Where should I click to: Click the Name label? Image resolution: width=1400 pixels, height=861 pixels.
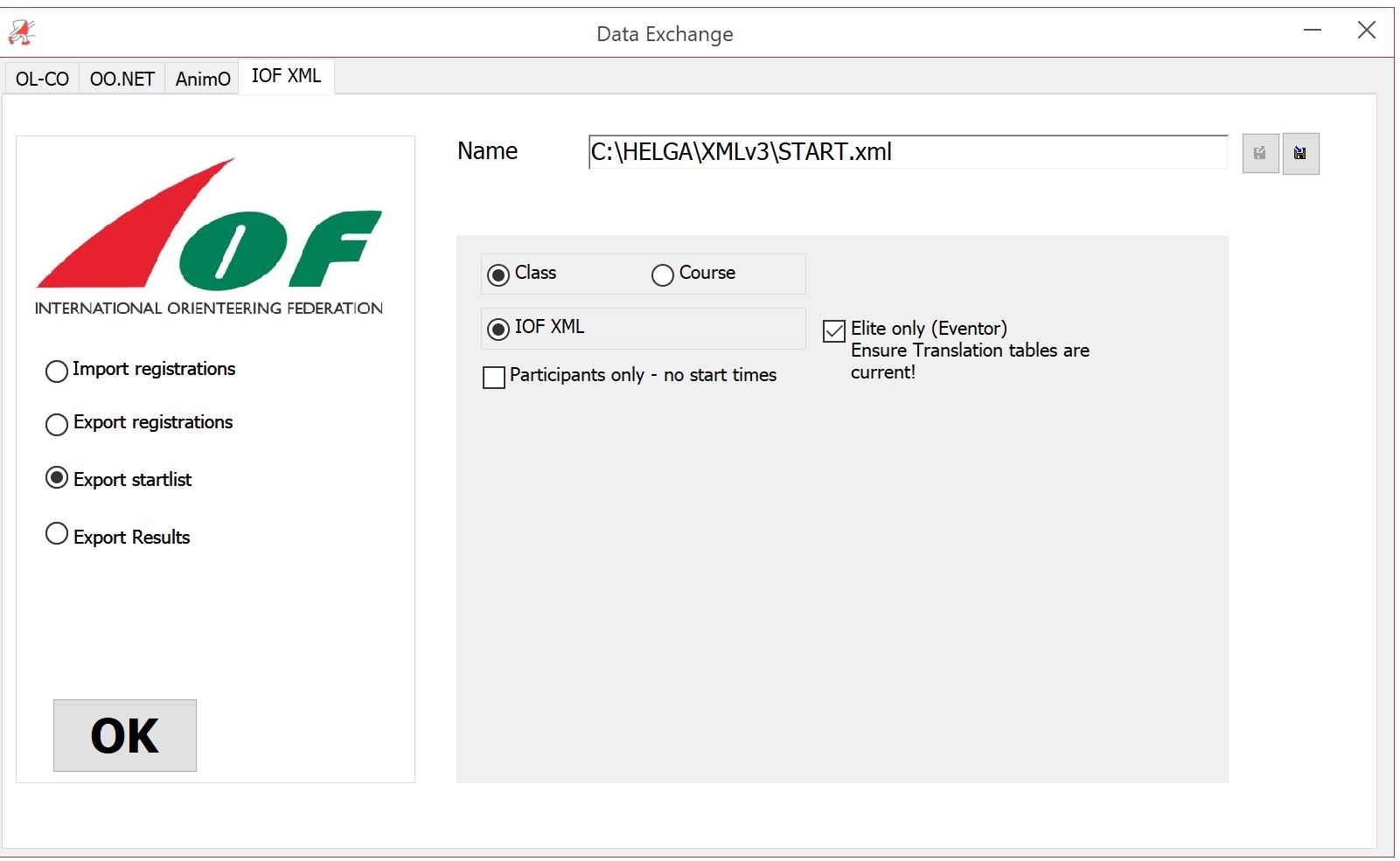click(x=487, y=151)
